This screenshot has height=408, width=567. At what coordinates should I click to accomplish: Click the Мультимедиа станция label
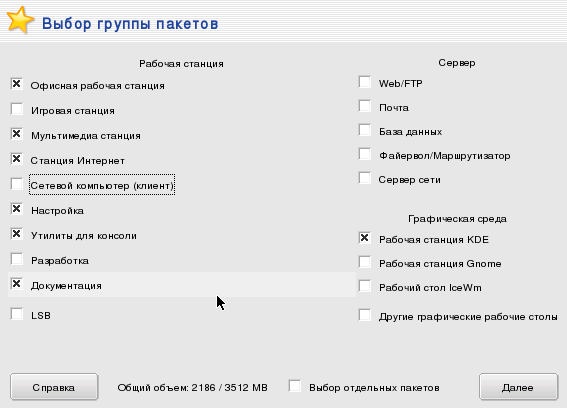86,136
